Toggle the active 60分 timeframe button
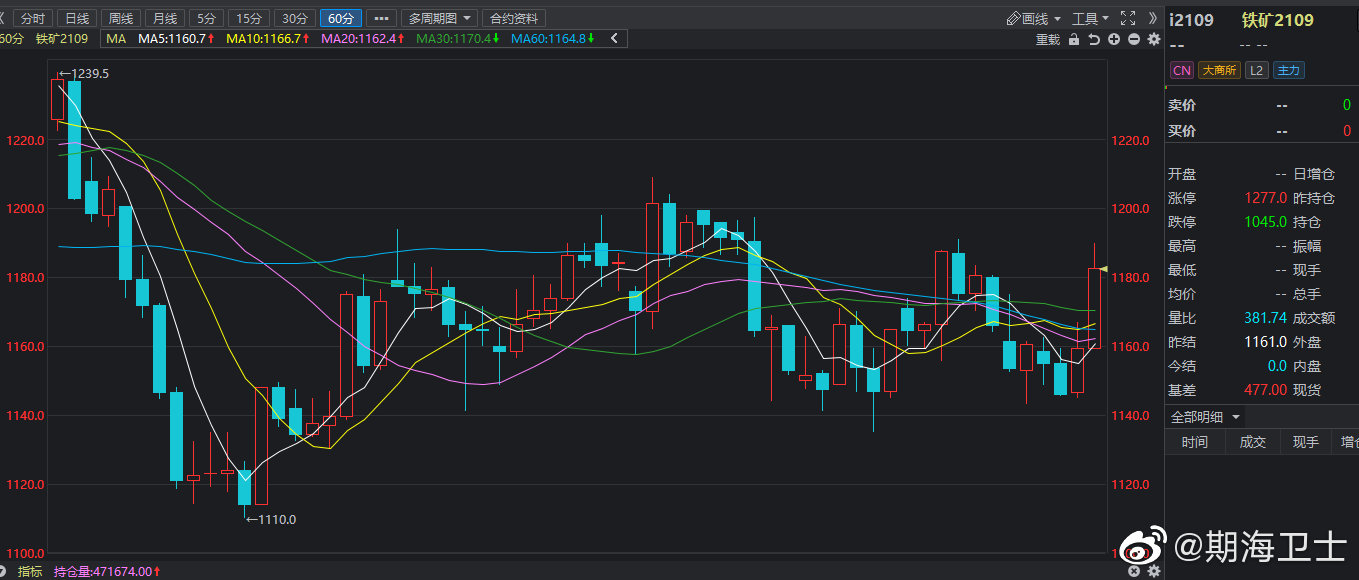Viewport: 1359px width, 580px height. [340, 19]
